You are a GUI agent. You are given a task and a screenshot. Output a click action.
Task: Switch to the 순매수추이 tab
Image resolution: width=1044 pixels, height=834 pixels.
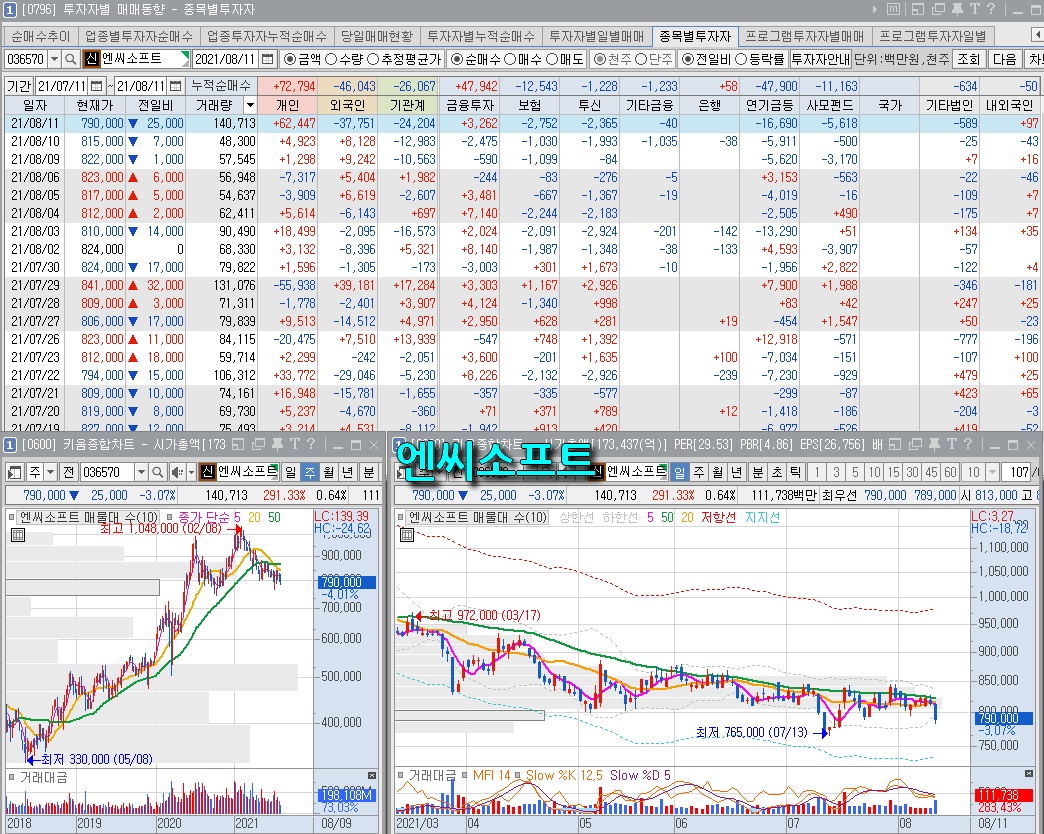pos(40,36)
